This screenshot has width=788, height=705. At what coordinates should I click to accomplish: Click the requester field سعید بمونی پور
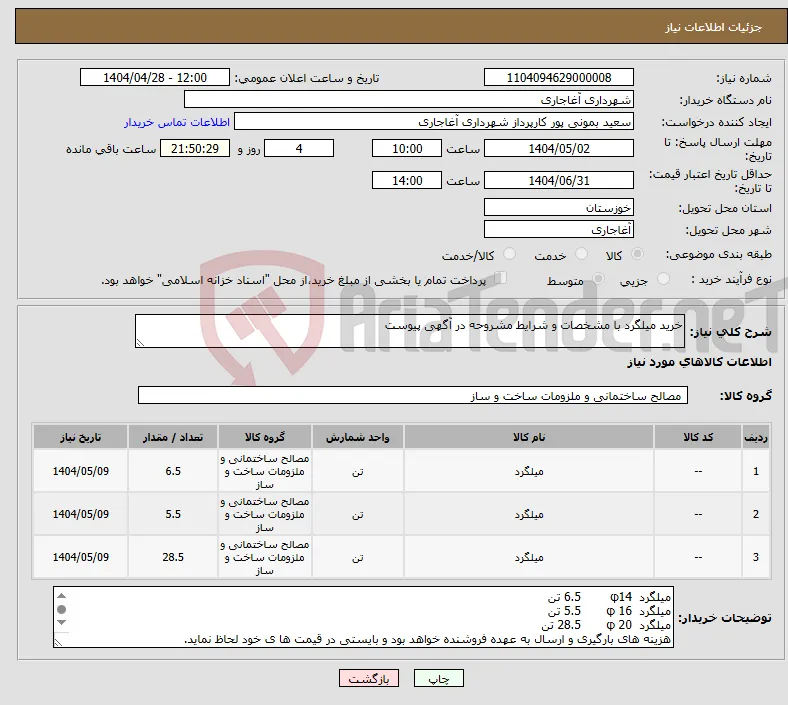(434, 122)
